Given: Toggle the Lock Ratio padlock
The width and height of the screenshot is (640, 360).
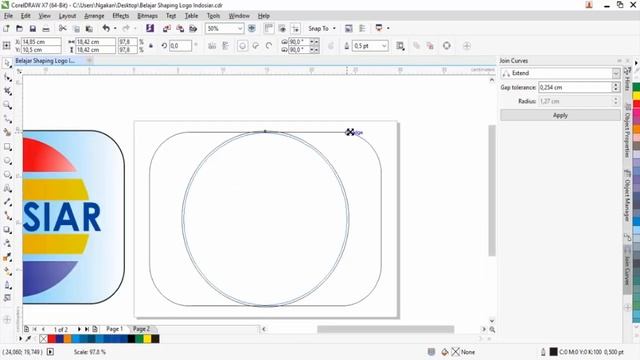Looking at the screenshot, I should pyautogui.click(x=151, y=46).
